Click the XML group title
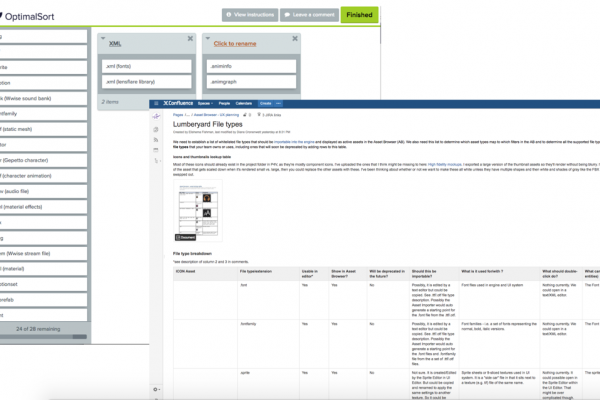The height and width of the screenshot is (400, 600). (115, 44)
